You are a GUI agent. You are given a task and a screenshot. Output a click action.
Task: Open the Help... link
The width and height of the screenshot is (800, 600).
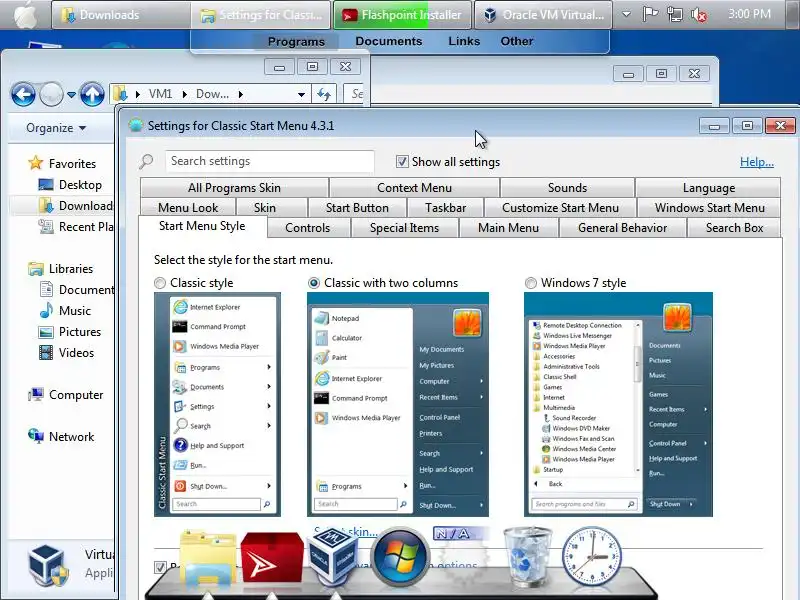[x=757, y=162]
